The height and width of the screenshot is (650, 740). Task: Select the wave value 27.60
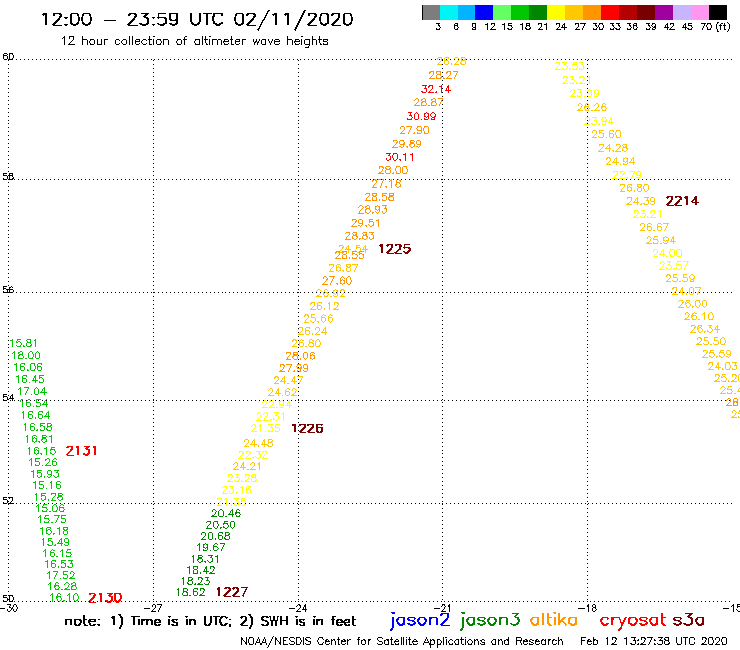pyautogui.click(x=337, y=281)
